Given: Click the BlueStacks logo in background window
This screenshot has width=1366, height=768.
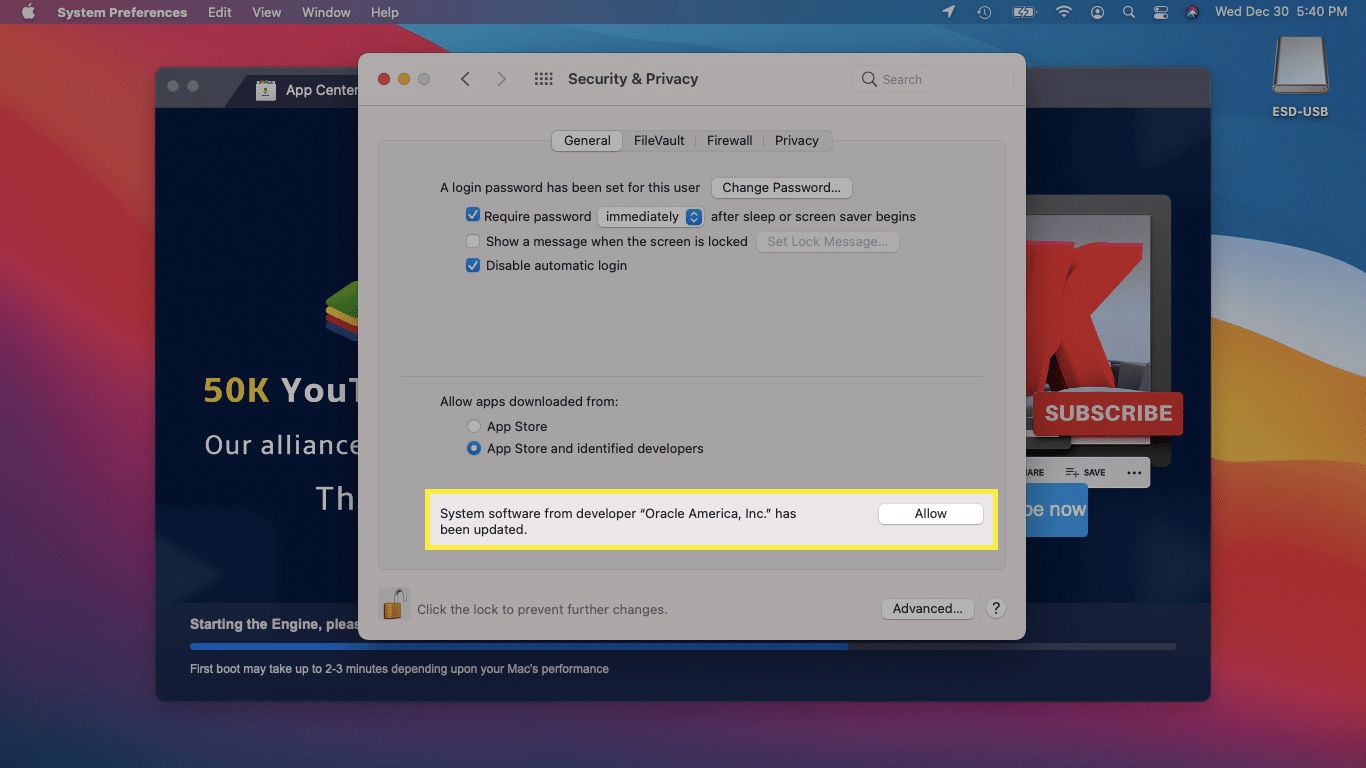Looking at the screenshot, I should pos(342,310).
